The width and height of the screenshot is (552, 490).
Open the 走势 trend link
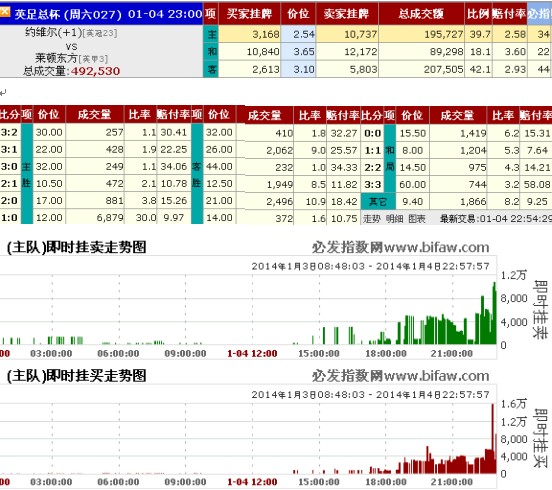[x=371, y=219]
